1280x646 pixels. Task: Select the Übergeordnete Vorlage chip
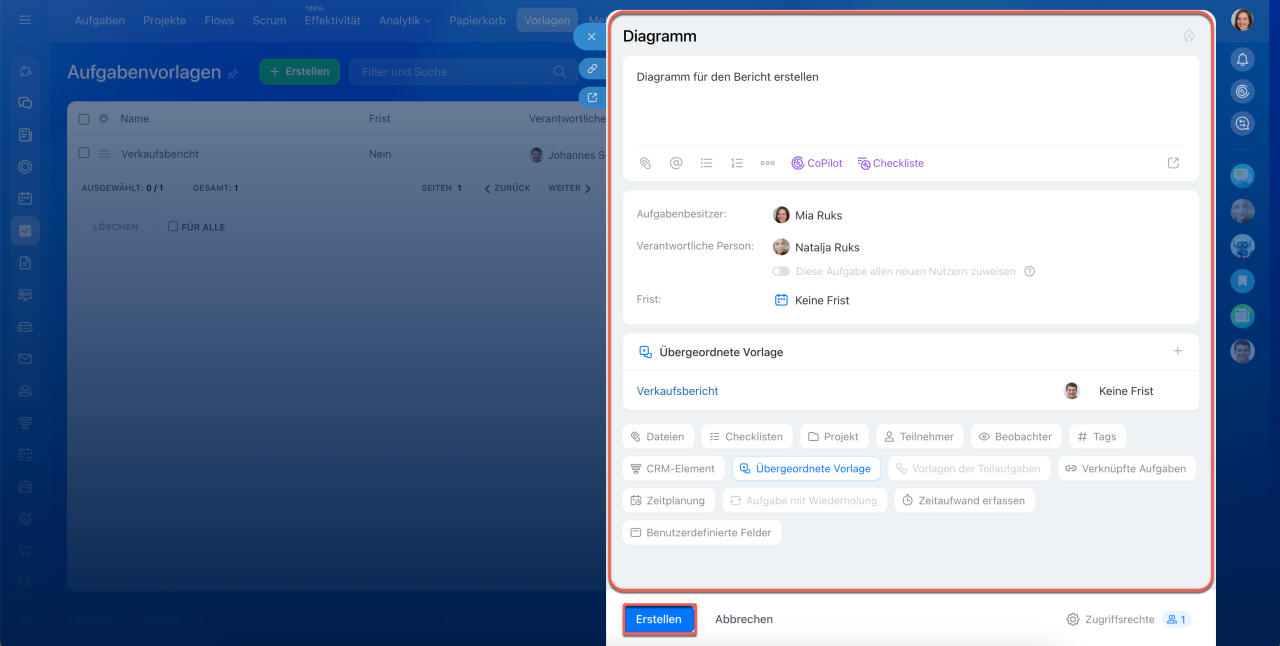coord(807,468)
